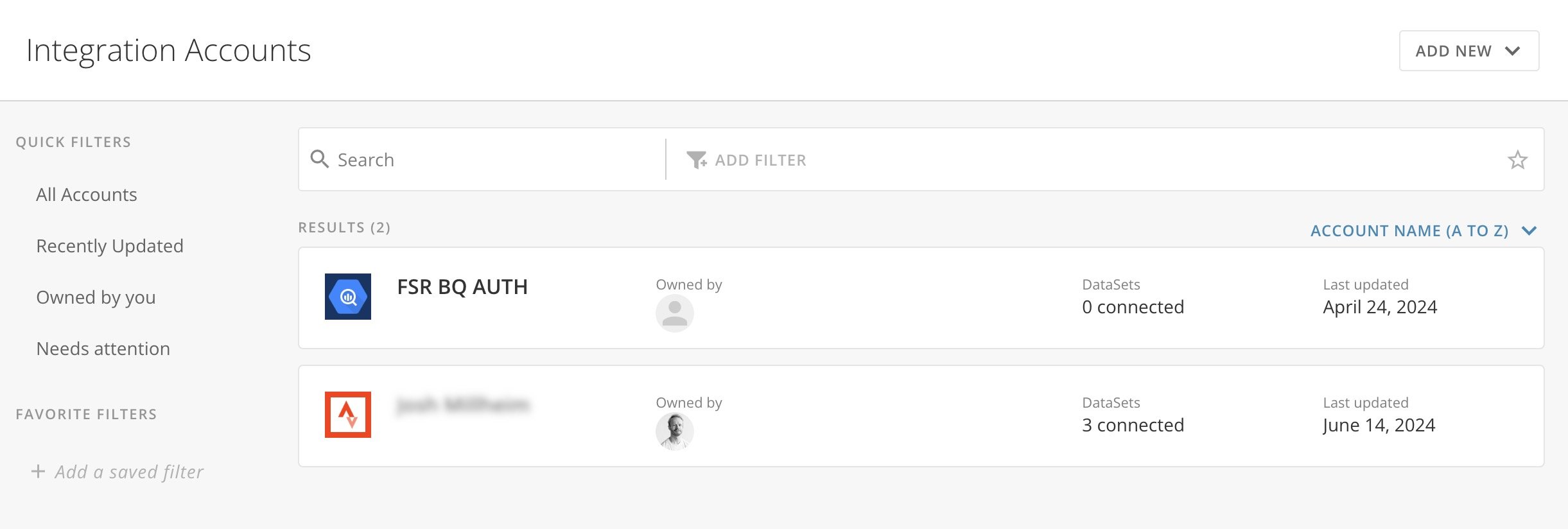Screen dimensions: 1568x529
Task: Click the funnel add filter icon
Action: (x=696, y=160)
